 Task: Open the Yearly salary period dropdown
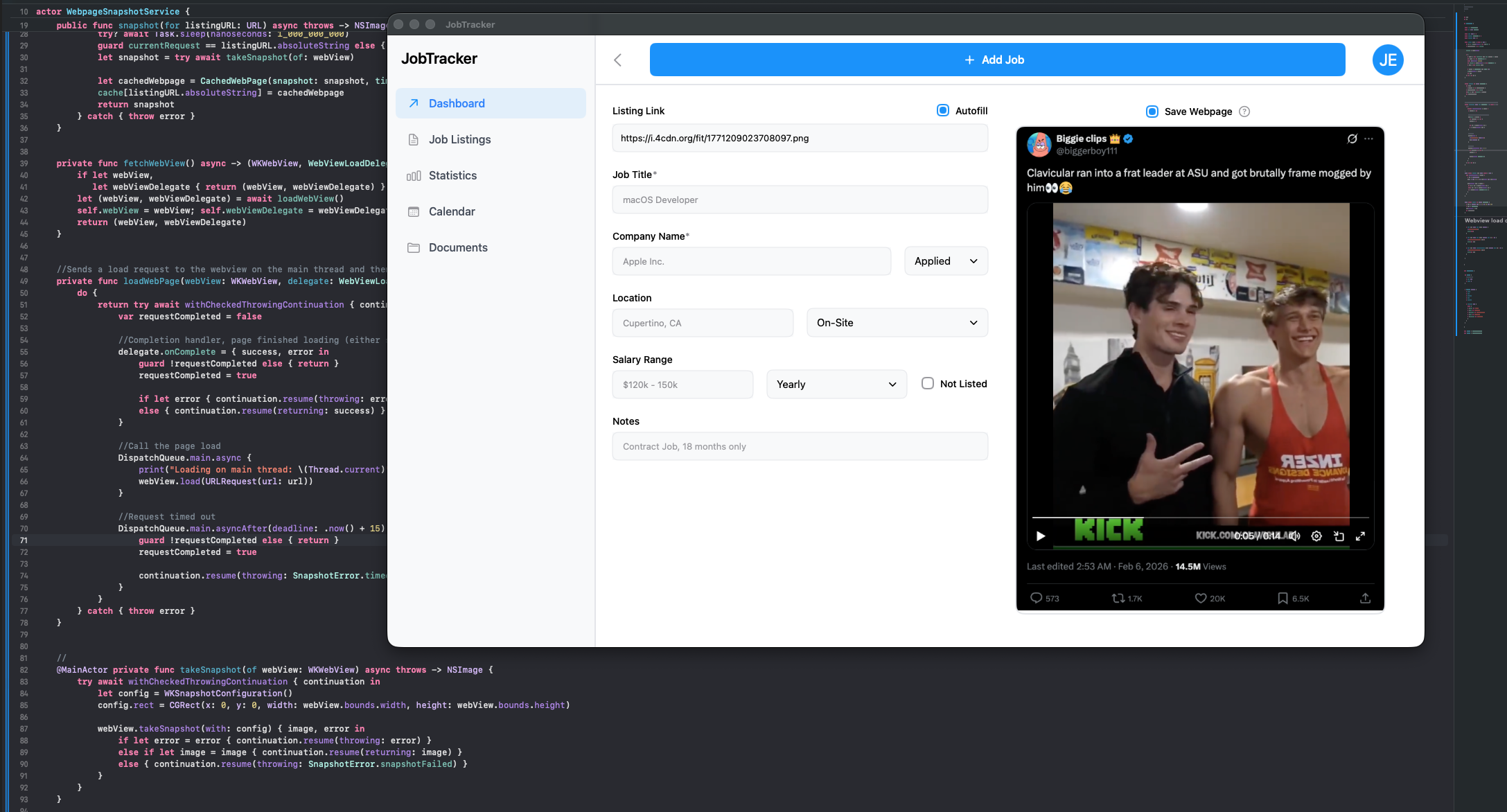point(836,385)
